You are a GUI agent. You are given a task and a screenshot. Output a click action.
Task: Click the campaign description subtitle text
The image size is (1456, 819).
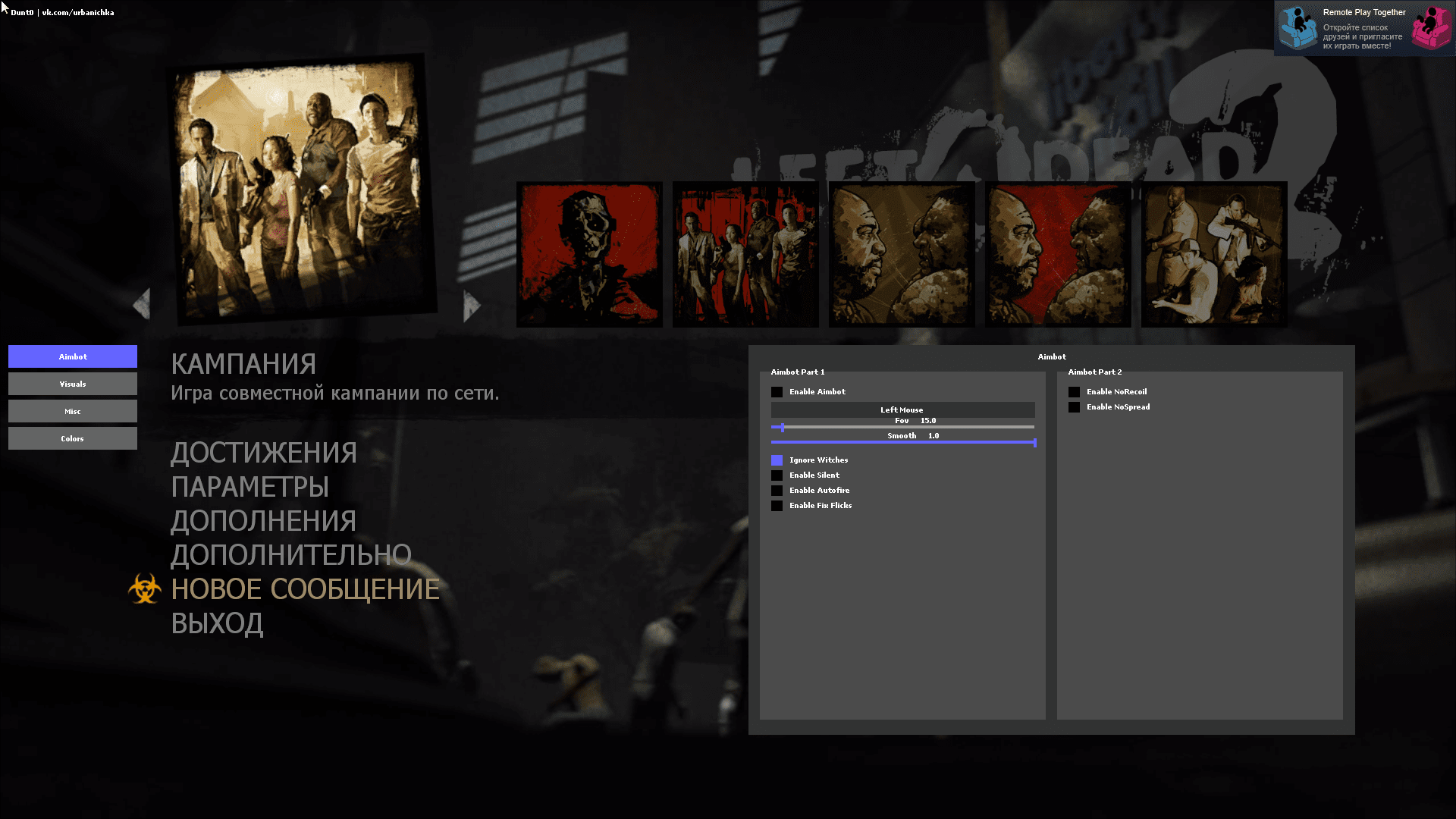click(335, 394)
